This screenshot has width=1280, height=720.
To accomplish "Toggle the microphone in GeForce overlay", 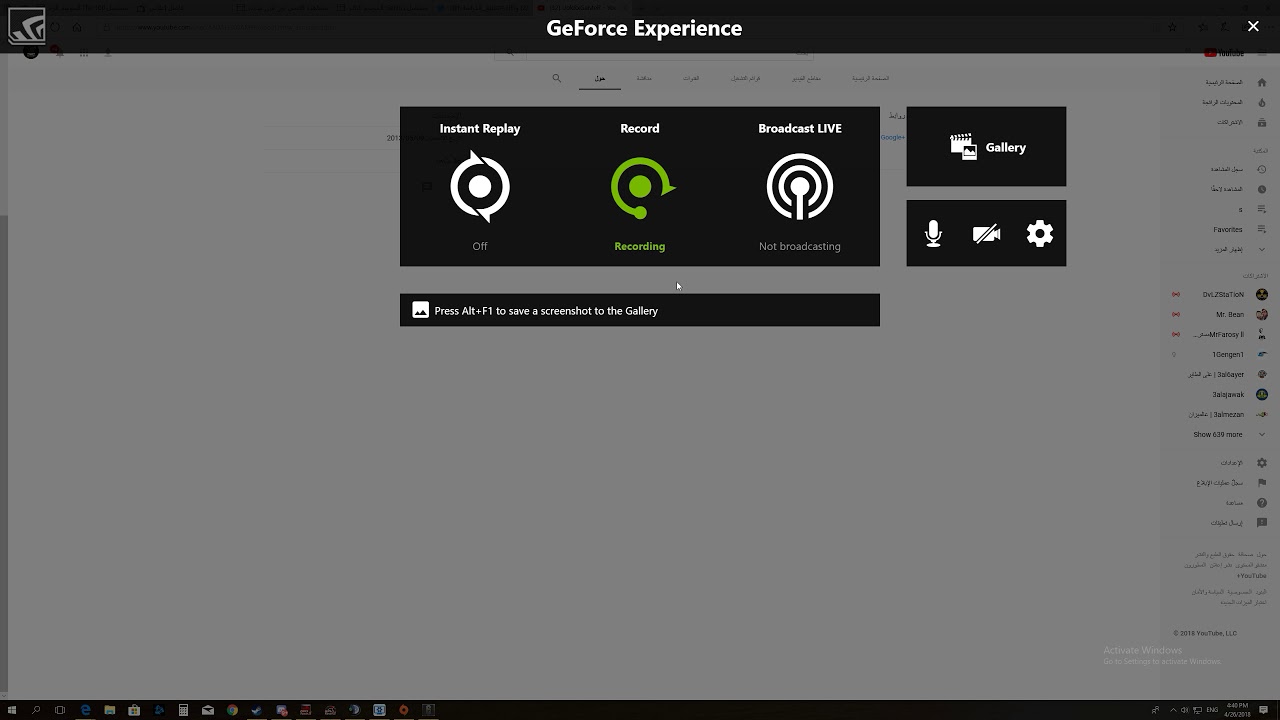I will click(x=933, y=233).
